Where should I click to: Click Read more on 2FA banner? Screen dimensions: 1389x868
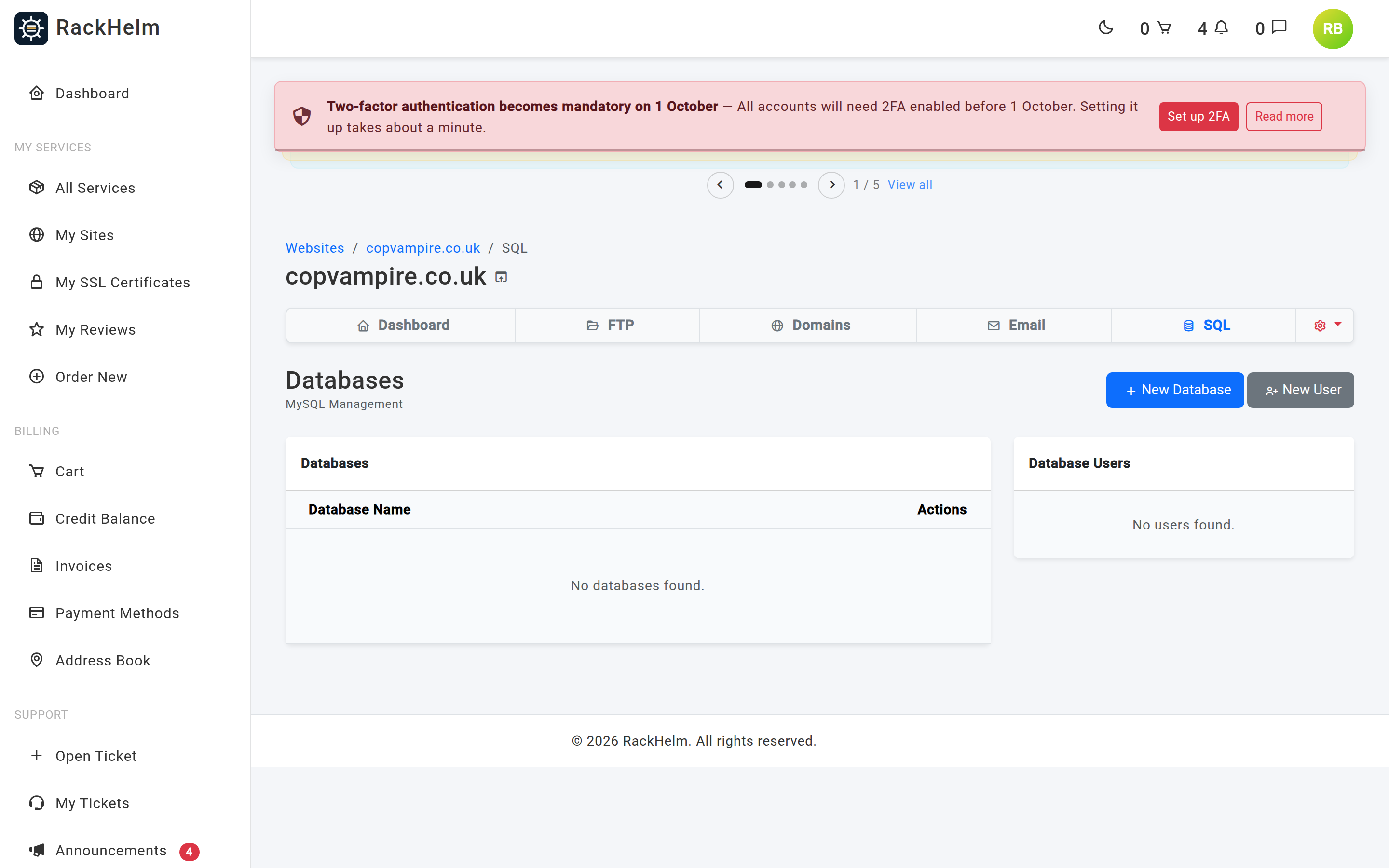point(1284,117)
